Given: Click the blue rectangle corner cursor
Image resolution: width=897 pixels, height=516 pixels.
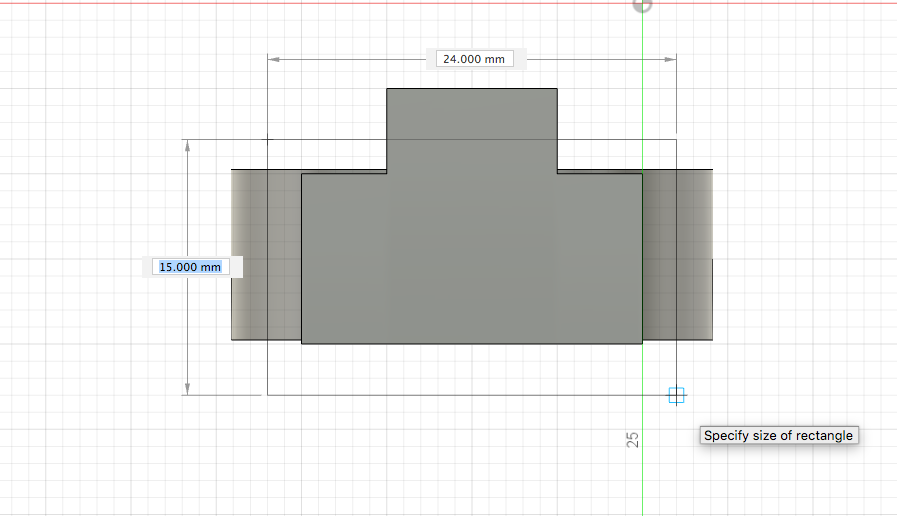Looking at the screenshot, I should 676,395.
